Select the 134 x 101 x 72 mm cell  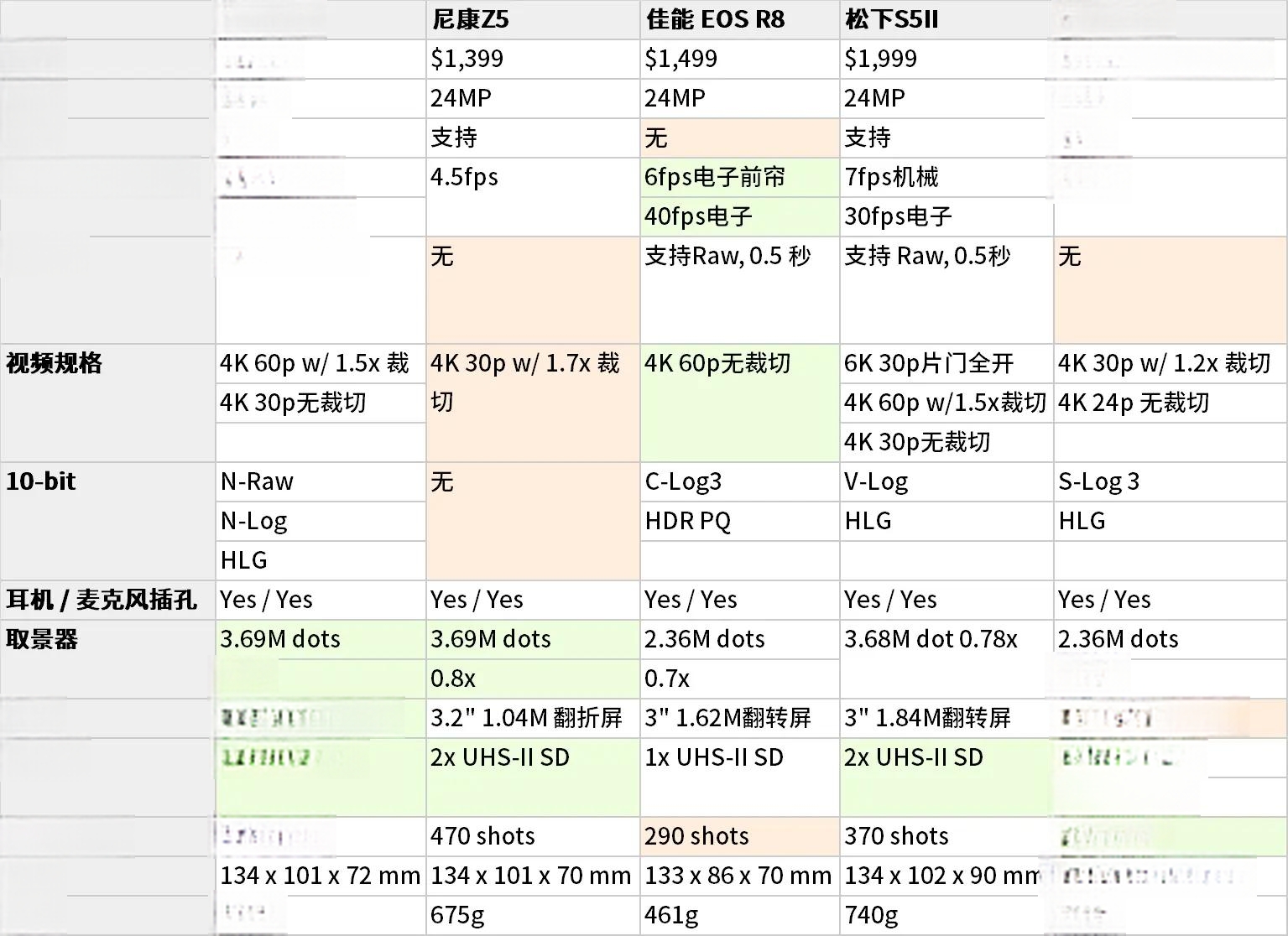pyautogui.click(x=321, y=876)
